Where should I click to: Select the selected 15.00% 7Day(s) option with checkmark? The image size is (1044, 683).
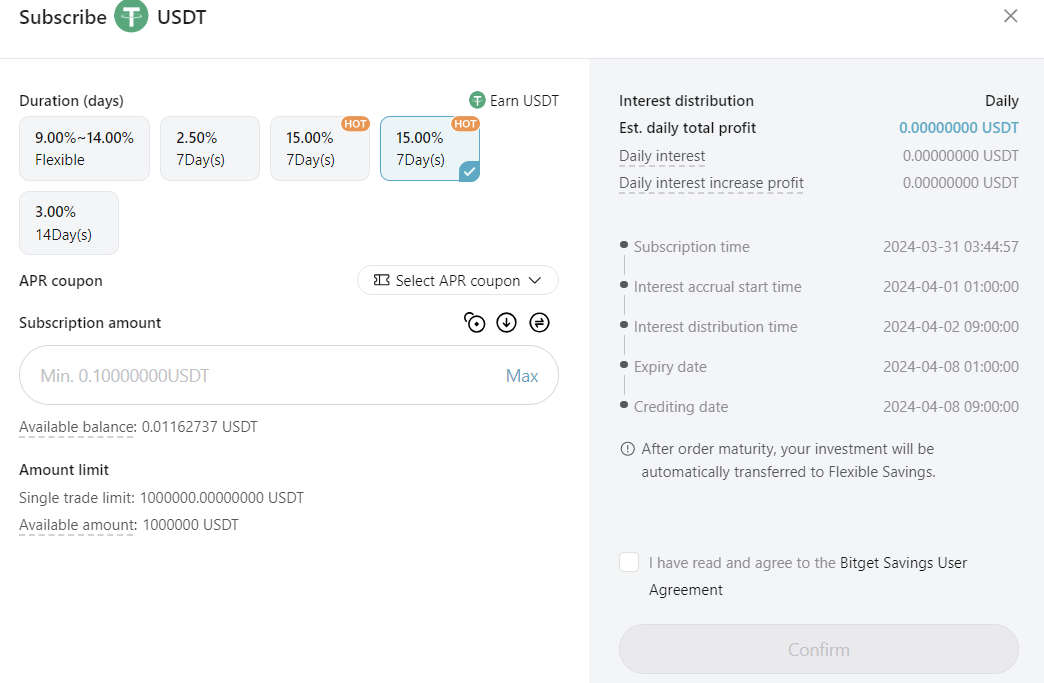pyautogui.click(x=430, y=148)
